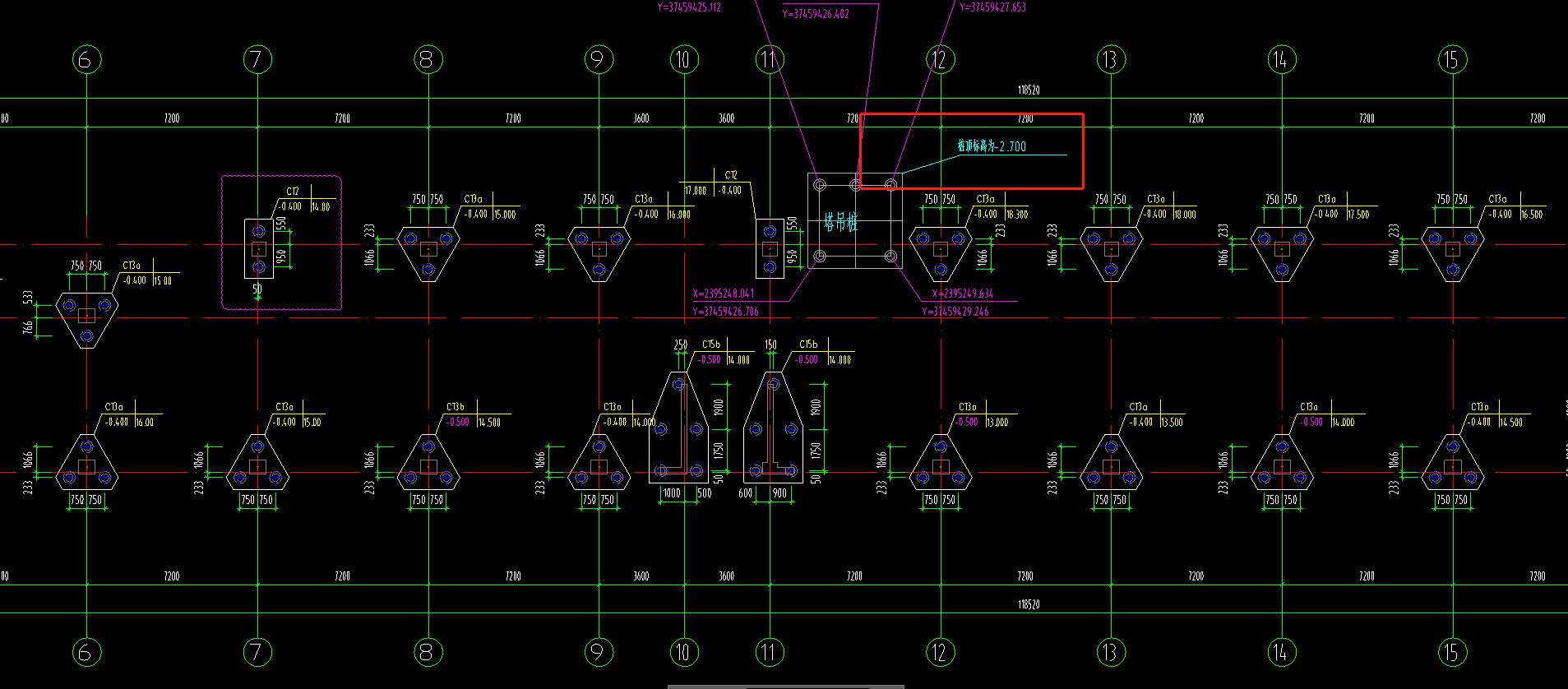Viewport: 1568px width, 689px height.
Task: Select the 16.500 elevation value near axis 15
Action: point(1532,215)
